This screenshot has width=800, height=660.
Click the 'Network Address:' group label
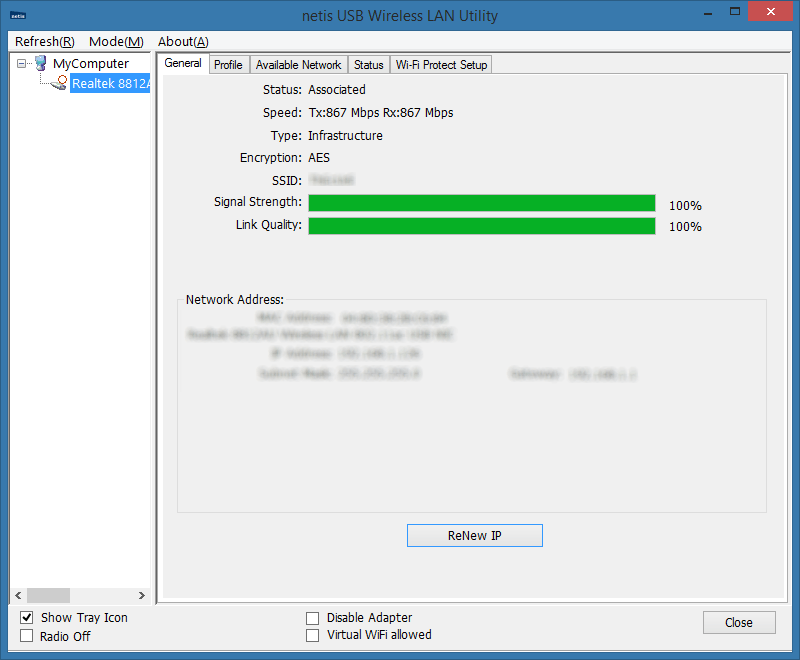(x=235, y=299)
